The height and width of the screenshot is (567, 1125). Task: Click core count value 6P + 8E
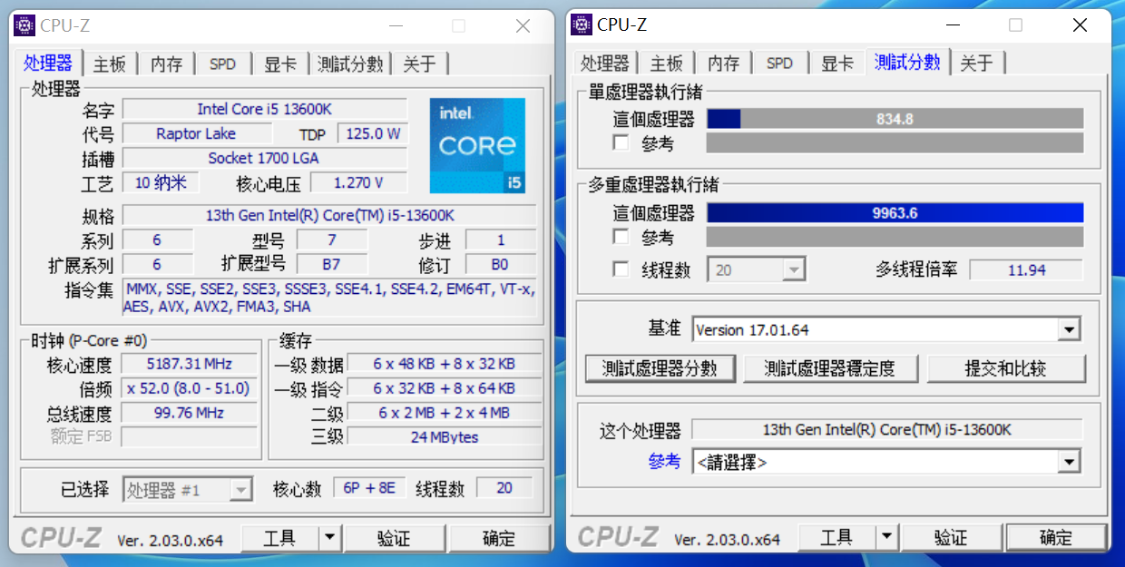[x=369, y=488]
